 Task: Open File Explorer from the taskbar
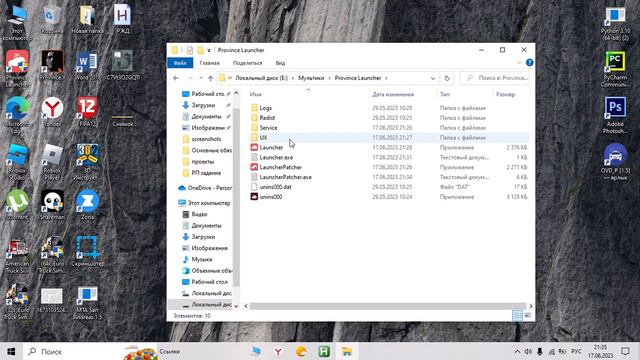347,351
